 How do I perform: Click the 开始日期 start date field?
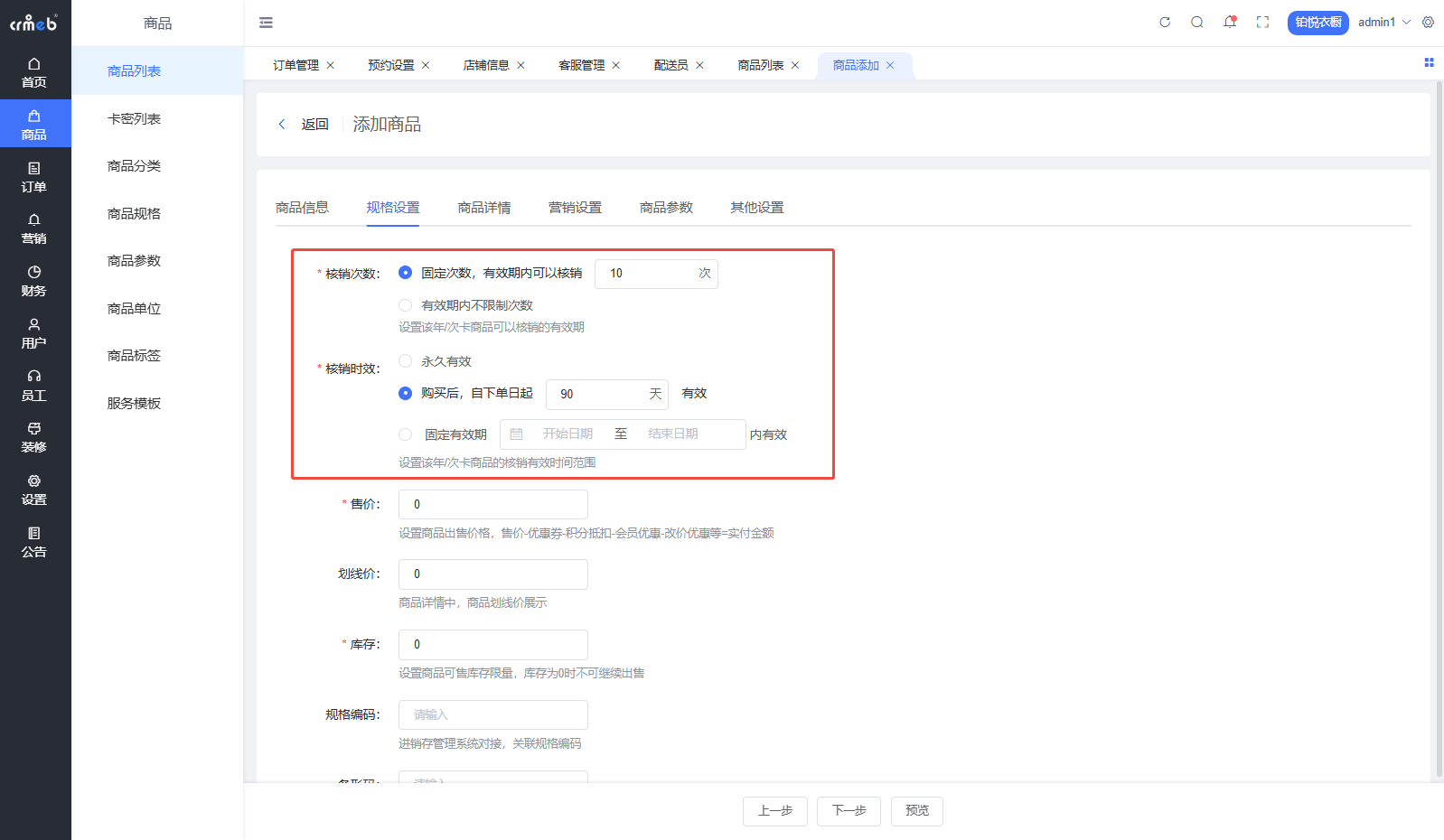[x=567, y=434]
